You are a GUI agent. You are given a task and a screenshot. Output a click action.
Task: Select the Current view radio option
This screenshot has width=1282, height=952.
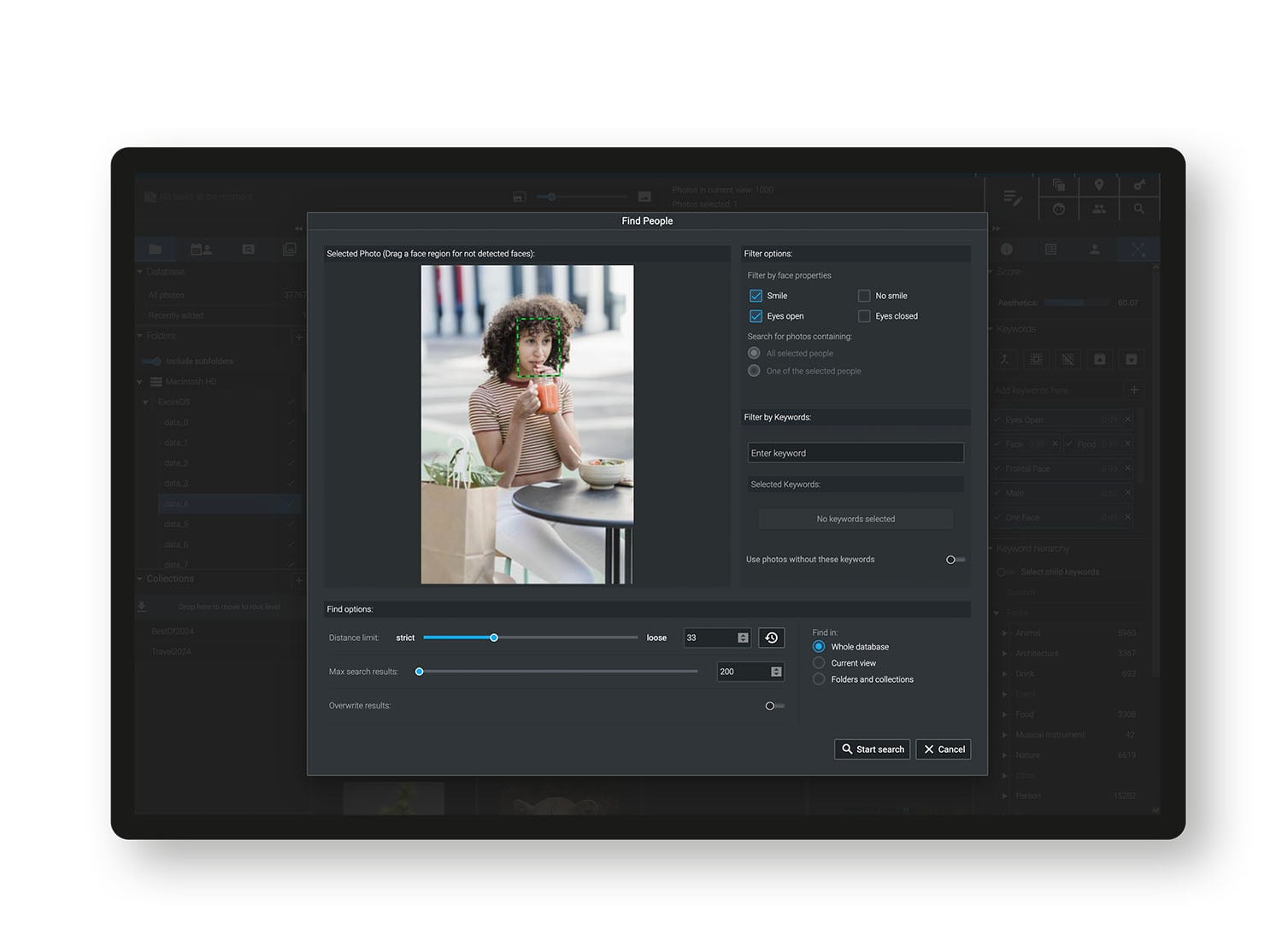click(819, 663)
